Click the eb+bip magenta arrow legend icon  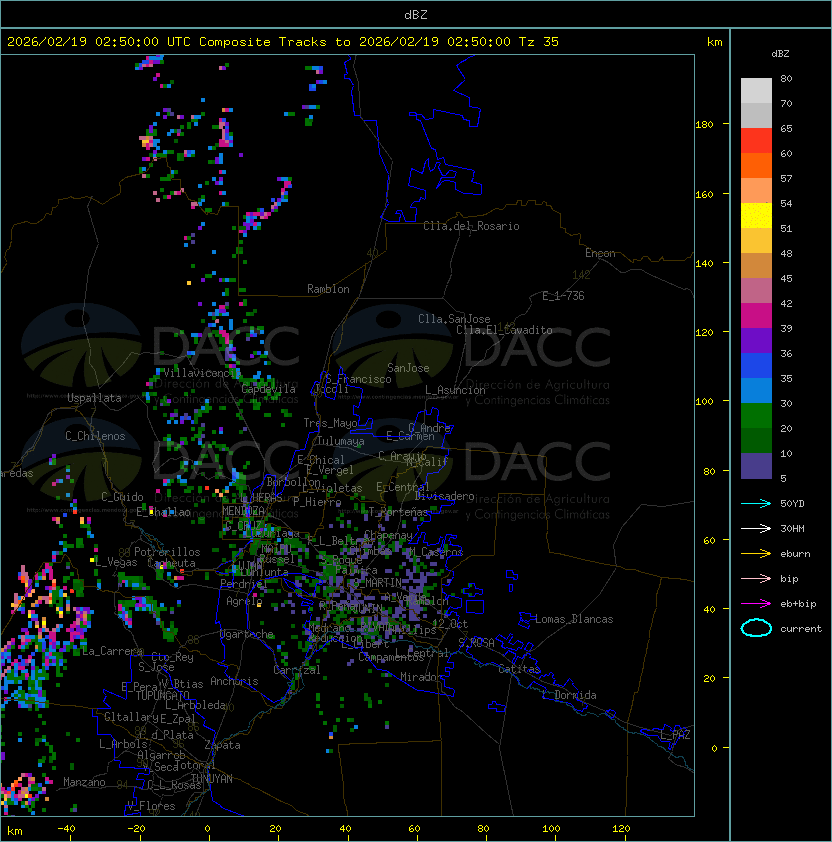[x=756, y=604]
